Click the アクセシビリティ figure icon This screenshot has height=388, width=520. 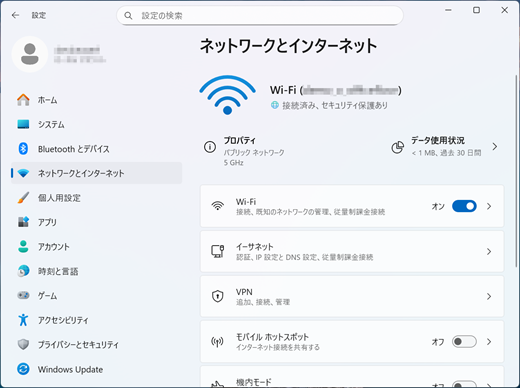23,320
